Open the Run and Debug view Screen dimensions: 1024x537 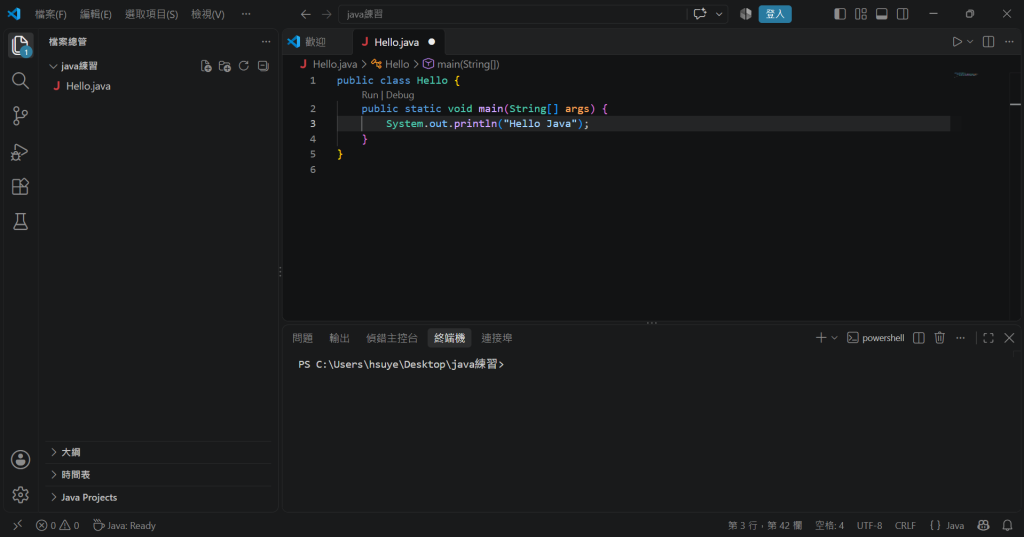[20, 152]
